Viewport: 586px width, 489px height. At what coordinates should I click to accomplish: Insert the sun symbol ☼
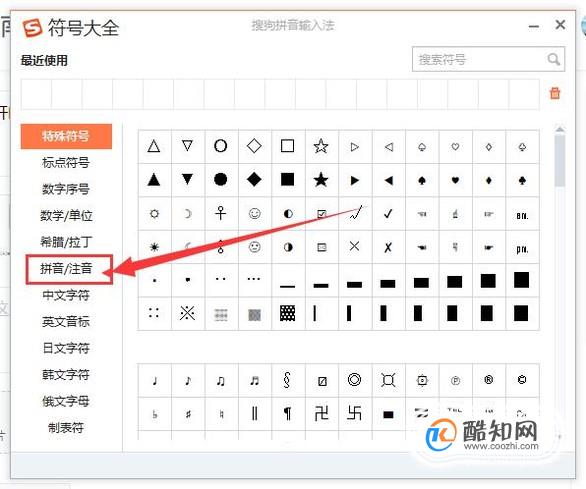[154, 213]
